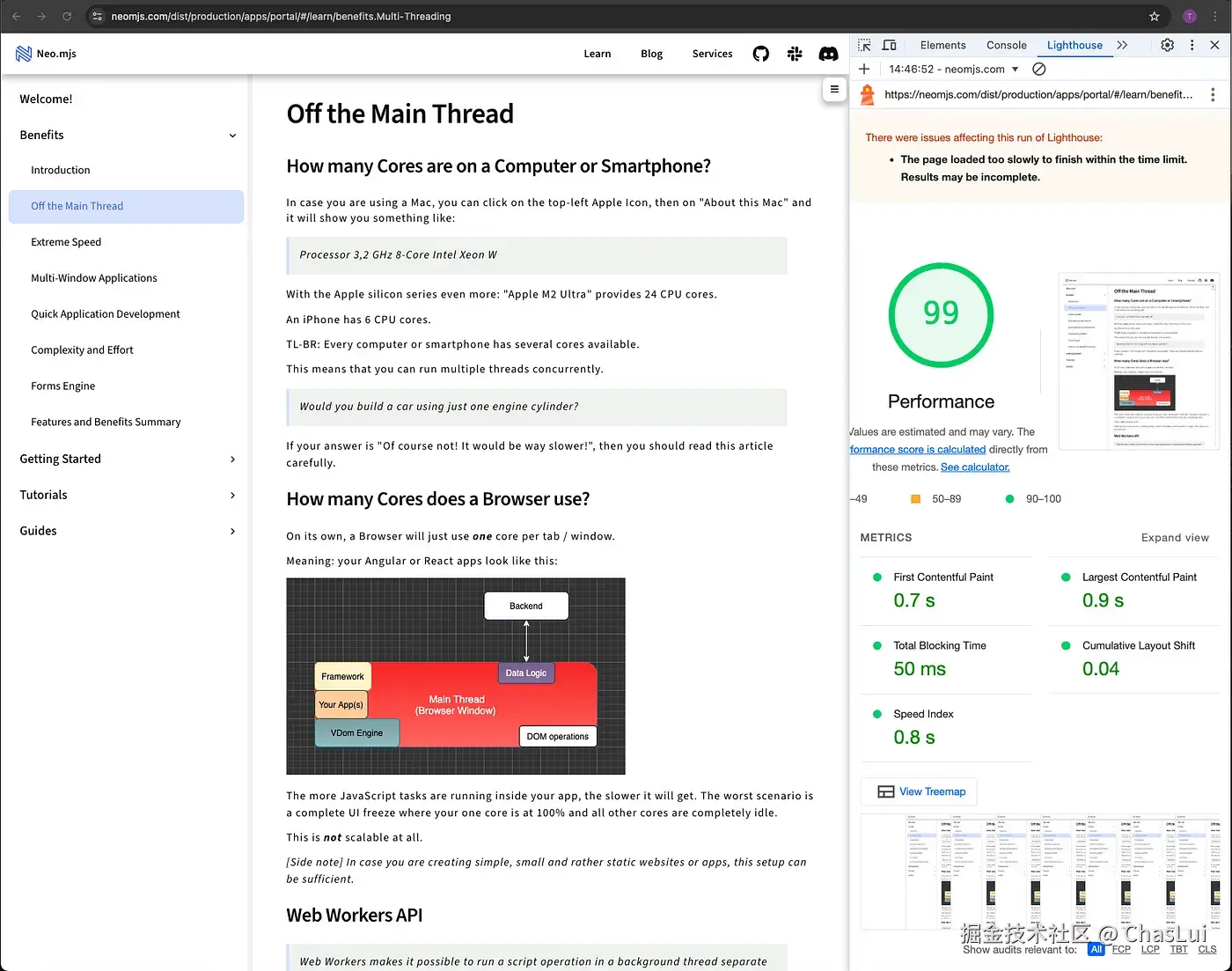Open the Forms Engine article
Screen dimensions: 1232x971
(x=128, y=386)
